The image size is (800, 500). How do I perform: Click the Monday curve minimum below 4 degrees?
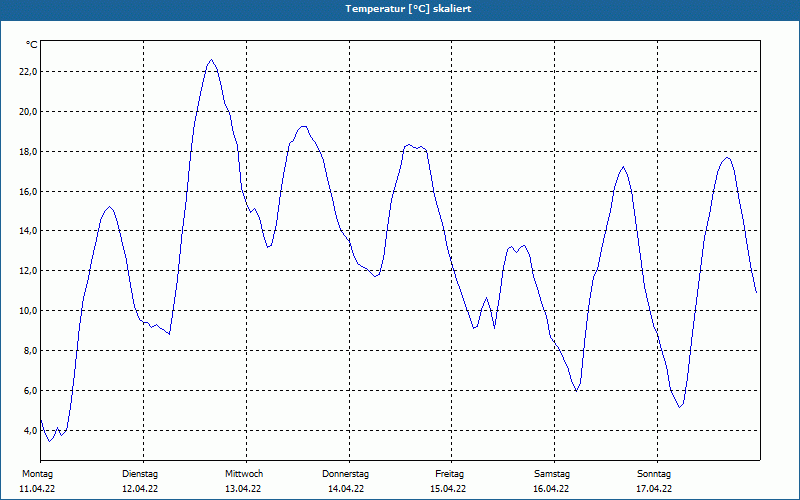[49, 441]
